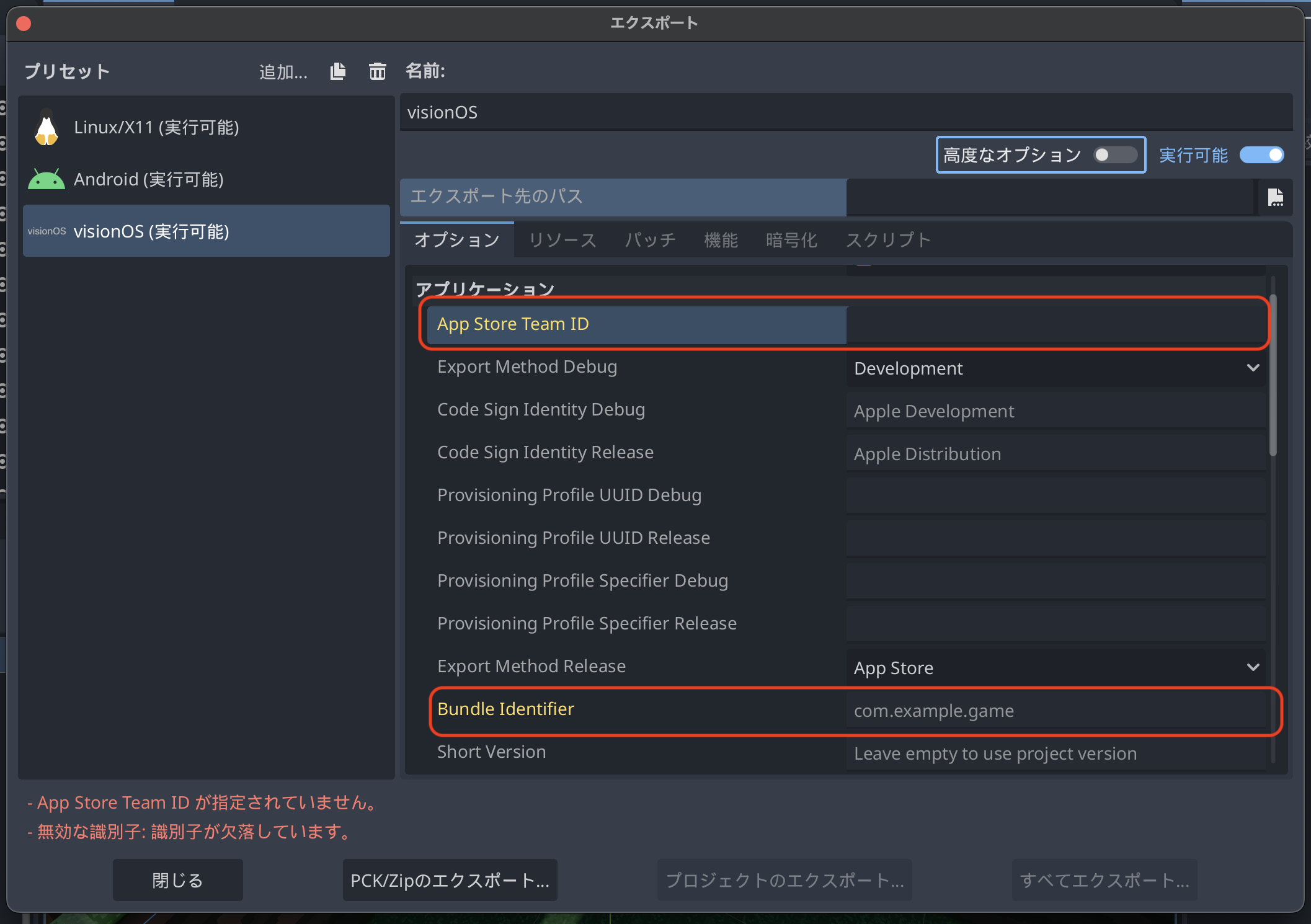Click the 閉じる button

[x=178, y=880]
